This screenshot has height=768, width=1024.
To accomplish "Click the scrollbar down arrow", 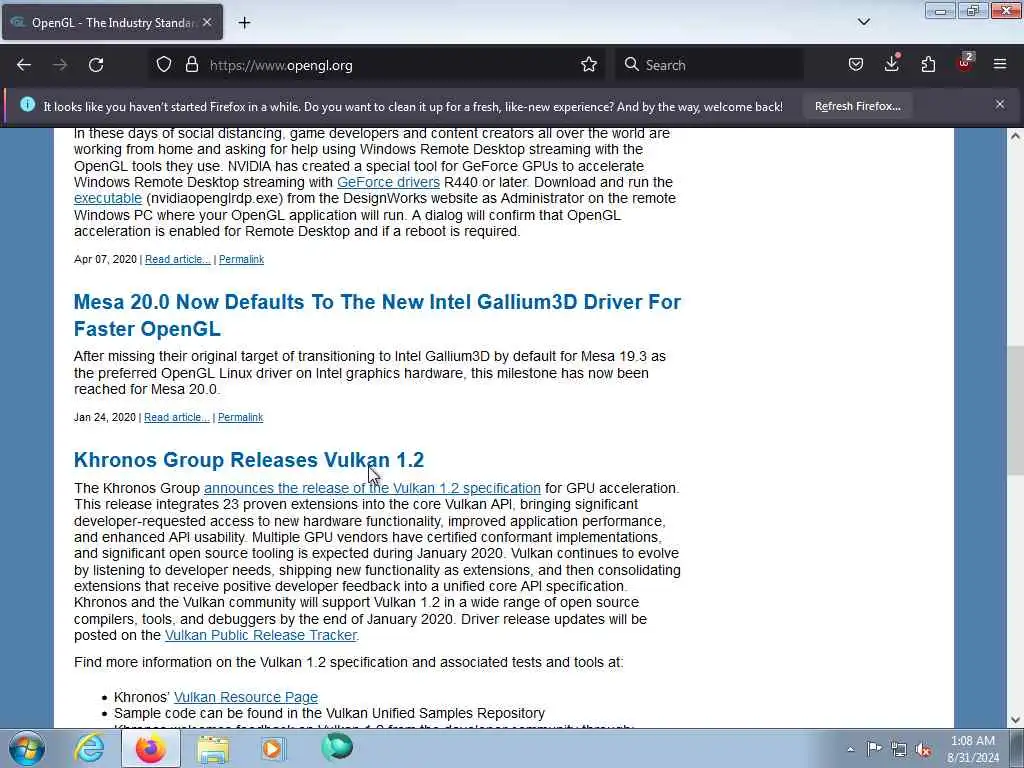I will pyautogui.click(x=1015, y=720).
